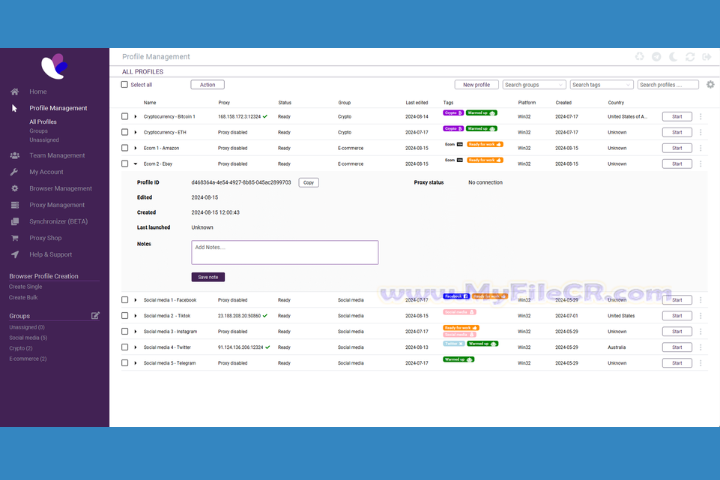Click the recycle icon in top bar

click(x=639, y=56)
